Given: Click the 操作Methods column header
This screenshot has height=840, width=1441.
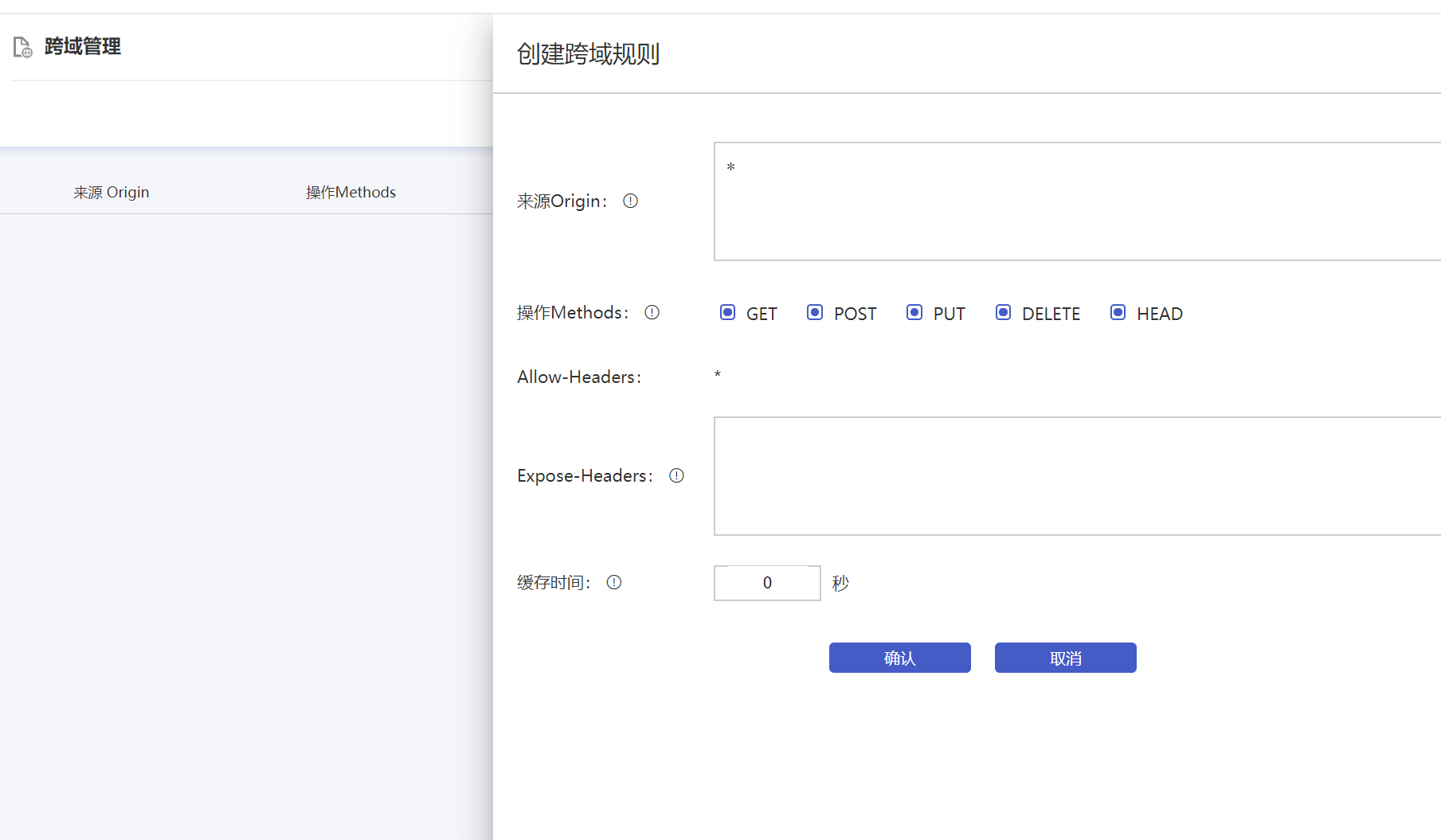Looking at the screenshot, I should click(x=351, y=192).
